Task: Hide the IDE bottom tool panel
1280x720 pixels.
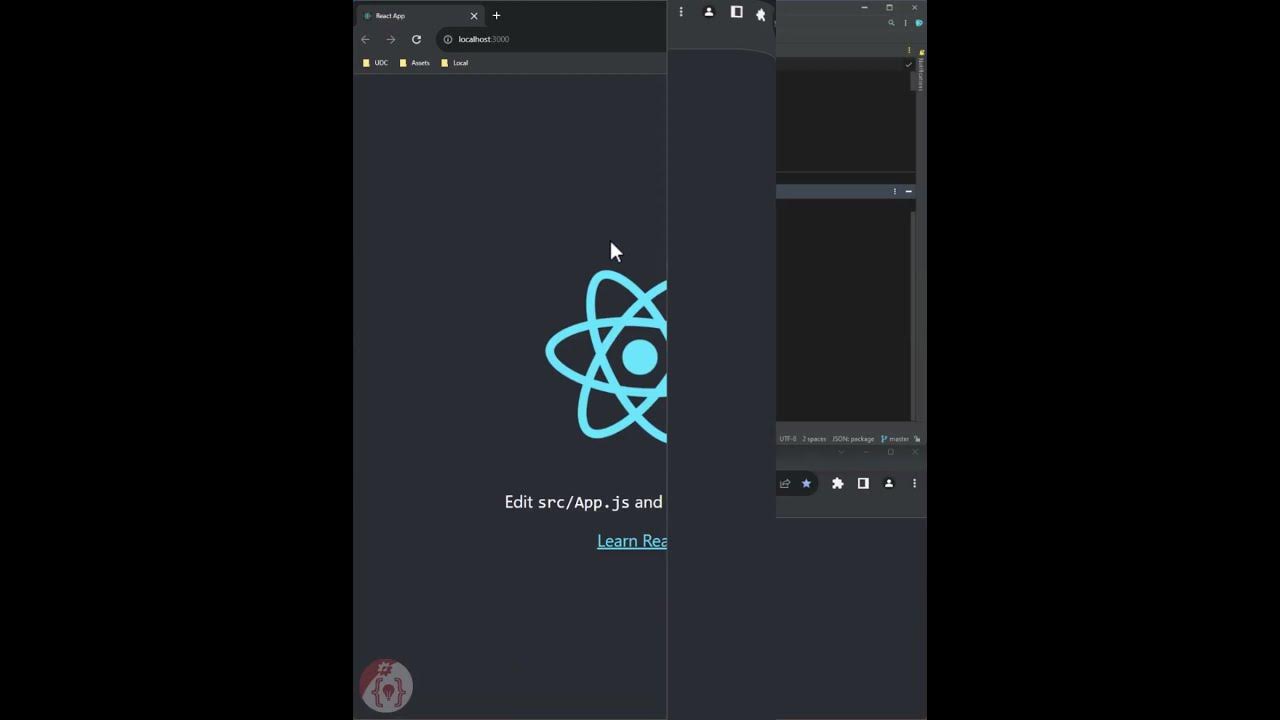Action: click(909, 191)
